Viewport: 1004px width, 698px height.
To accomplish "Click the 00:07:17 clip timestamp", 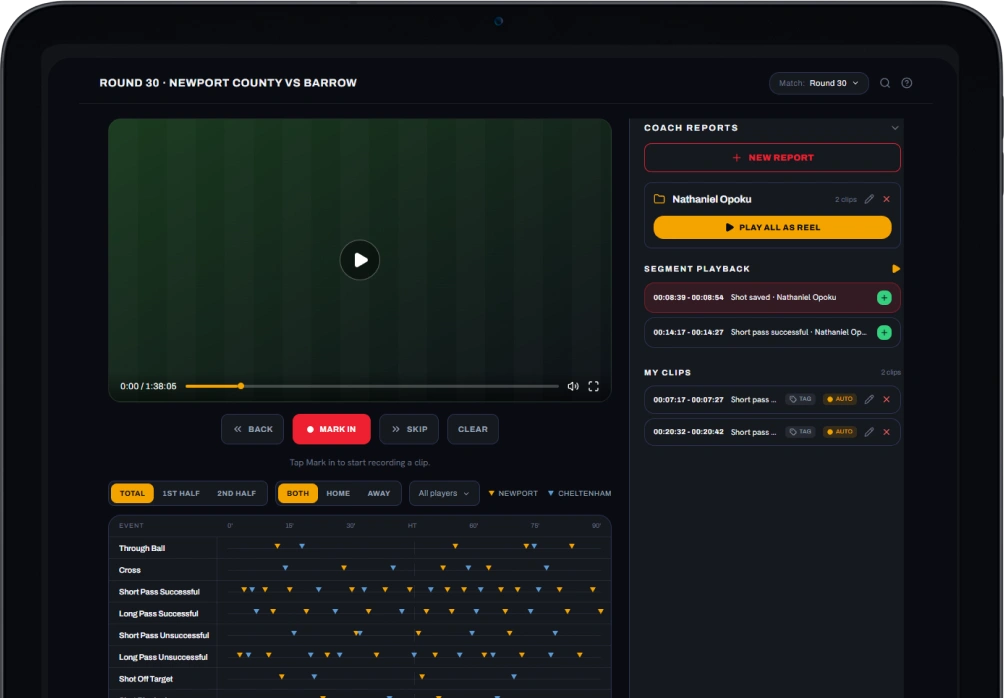I will [688, 400].
